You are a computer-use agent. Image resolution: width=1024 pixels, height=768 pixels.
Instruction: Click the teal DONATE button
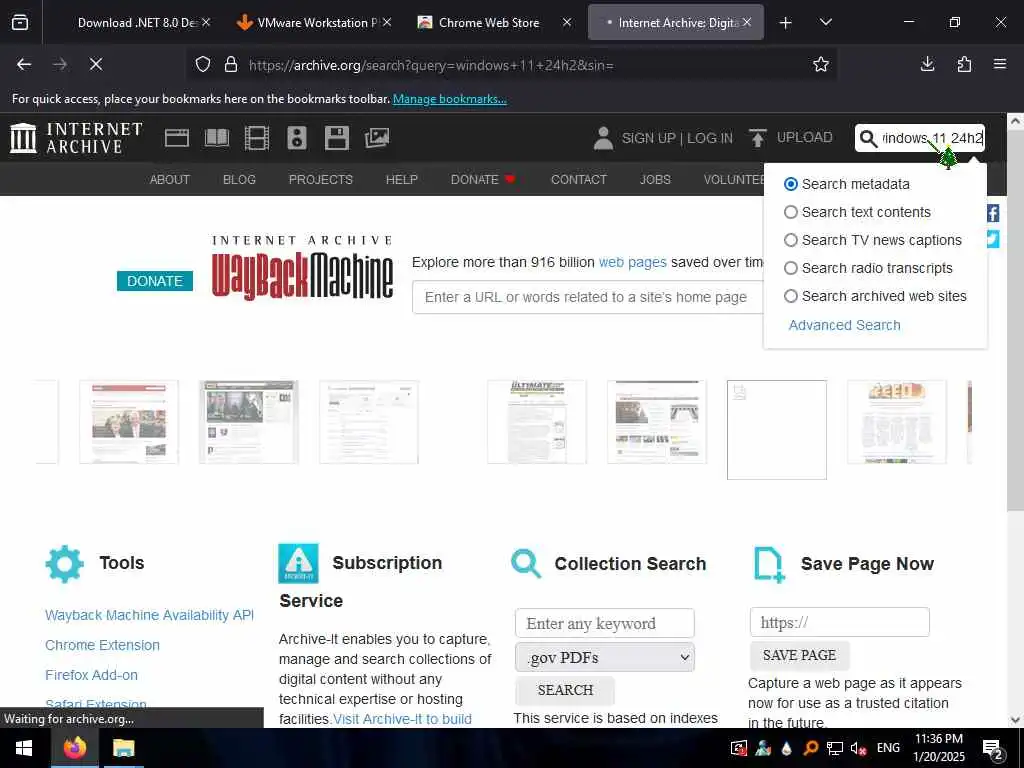coord(155,281)
